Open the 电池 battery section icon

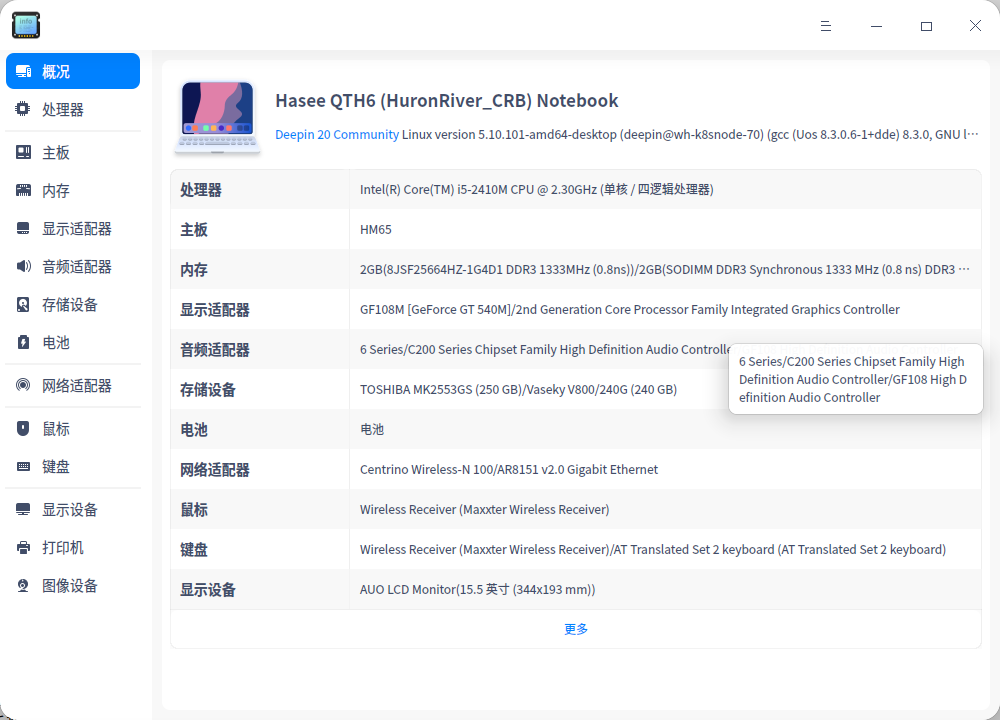click(x=22, y=343)
